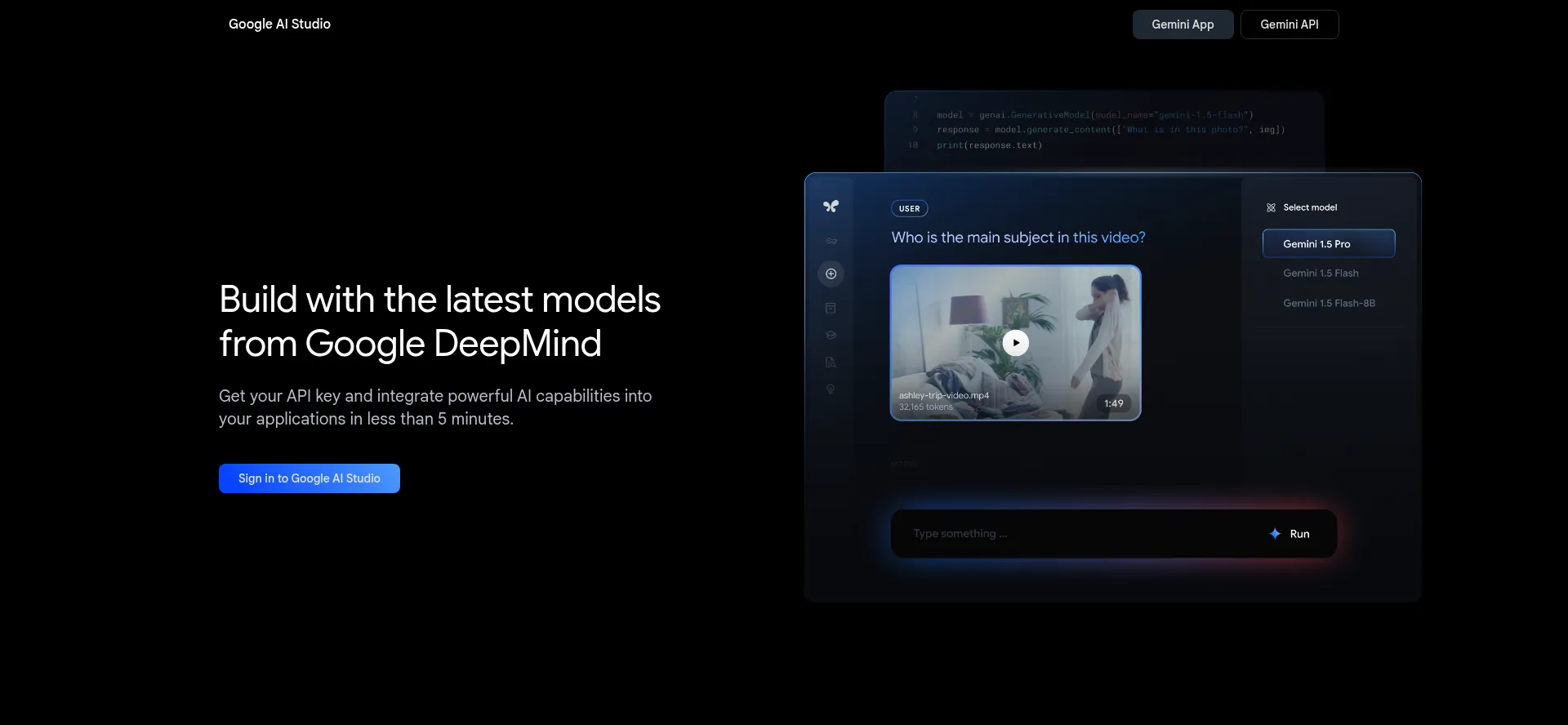Click the plus create-new-prompt icon
This screenshot has height=725, width=1568.
(831, 274)
